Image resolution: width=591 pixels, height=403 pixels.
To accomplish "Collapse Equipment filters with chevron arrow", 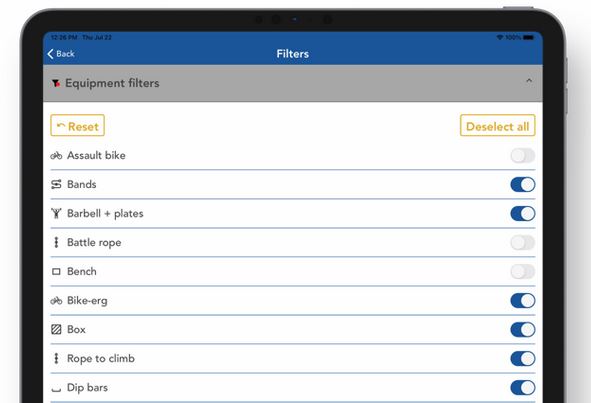I will 529,80.
